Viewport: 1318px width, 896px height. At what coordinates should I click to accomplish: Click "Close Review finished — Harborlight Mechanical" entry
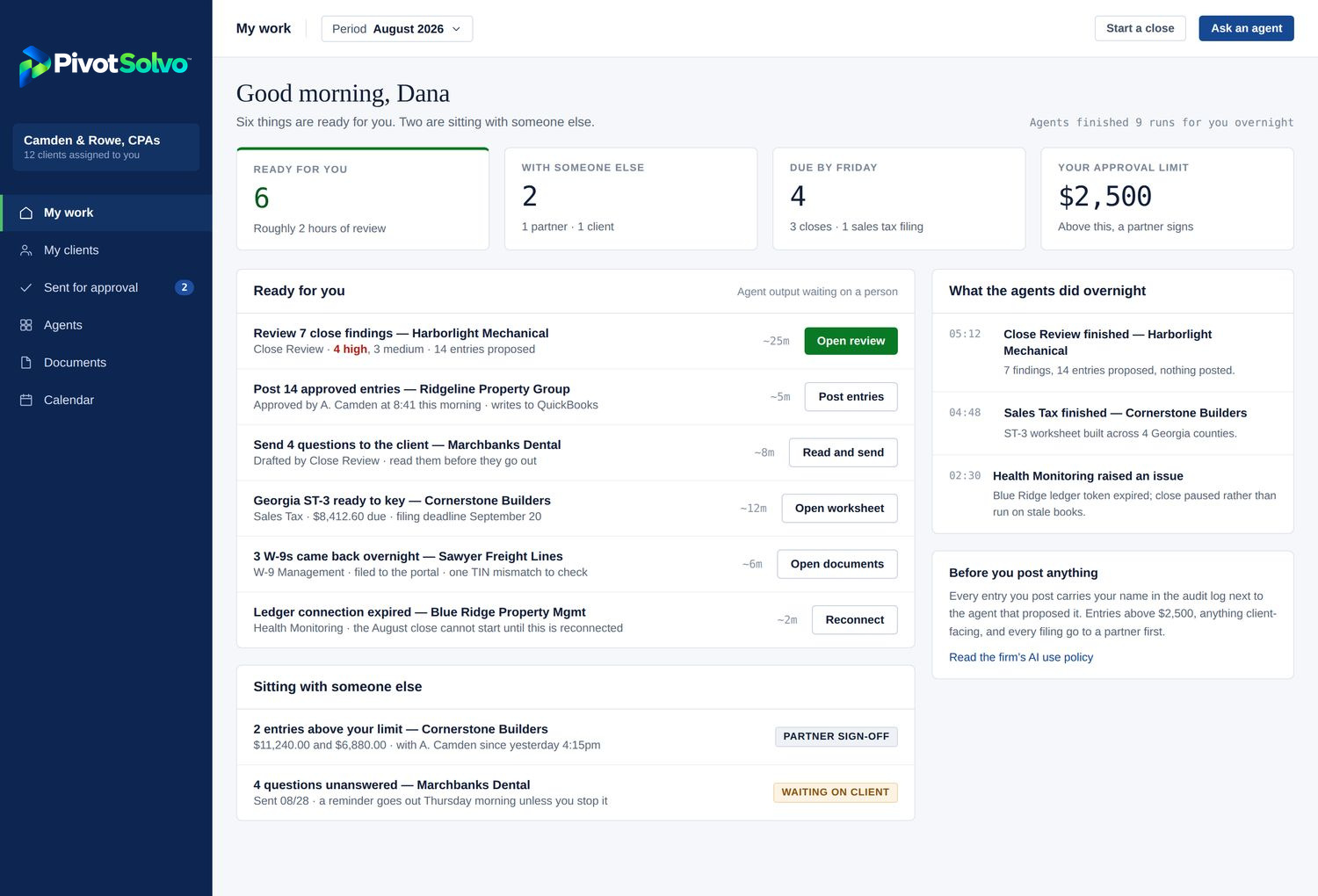click(1112, 352)
